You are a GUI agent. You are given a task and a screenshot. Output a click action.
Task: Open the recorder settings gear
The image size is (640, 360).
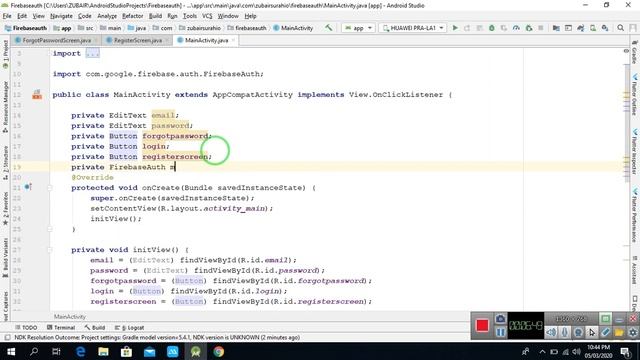633,332
